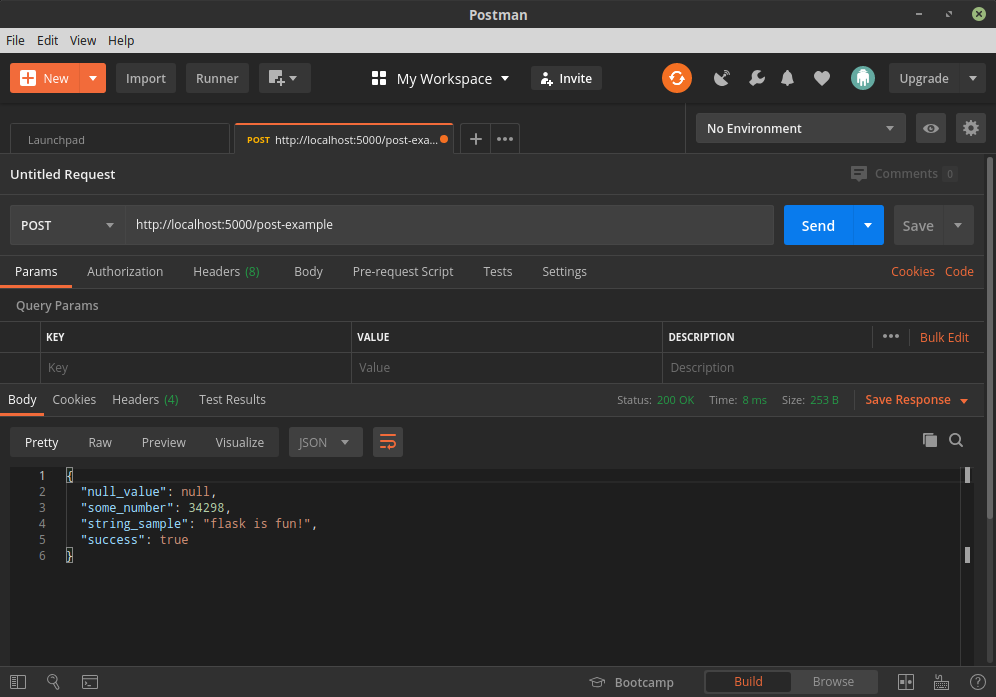The image size is (996, 697).
Task: Switch to the two-pane view icon
Action: pos(905,682)
